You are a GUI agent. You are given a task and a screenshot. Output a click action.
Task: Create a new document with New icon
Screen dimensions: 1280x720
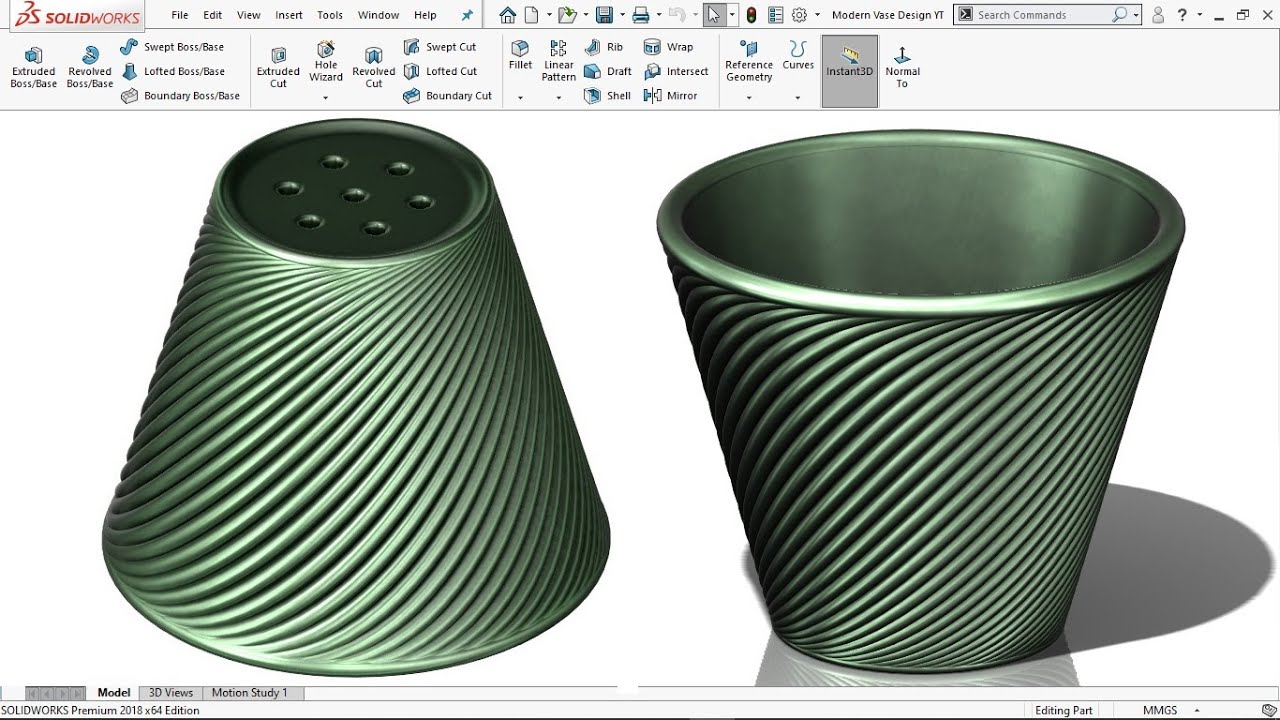point(532,15)
